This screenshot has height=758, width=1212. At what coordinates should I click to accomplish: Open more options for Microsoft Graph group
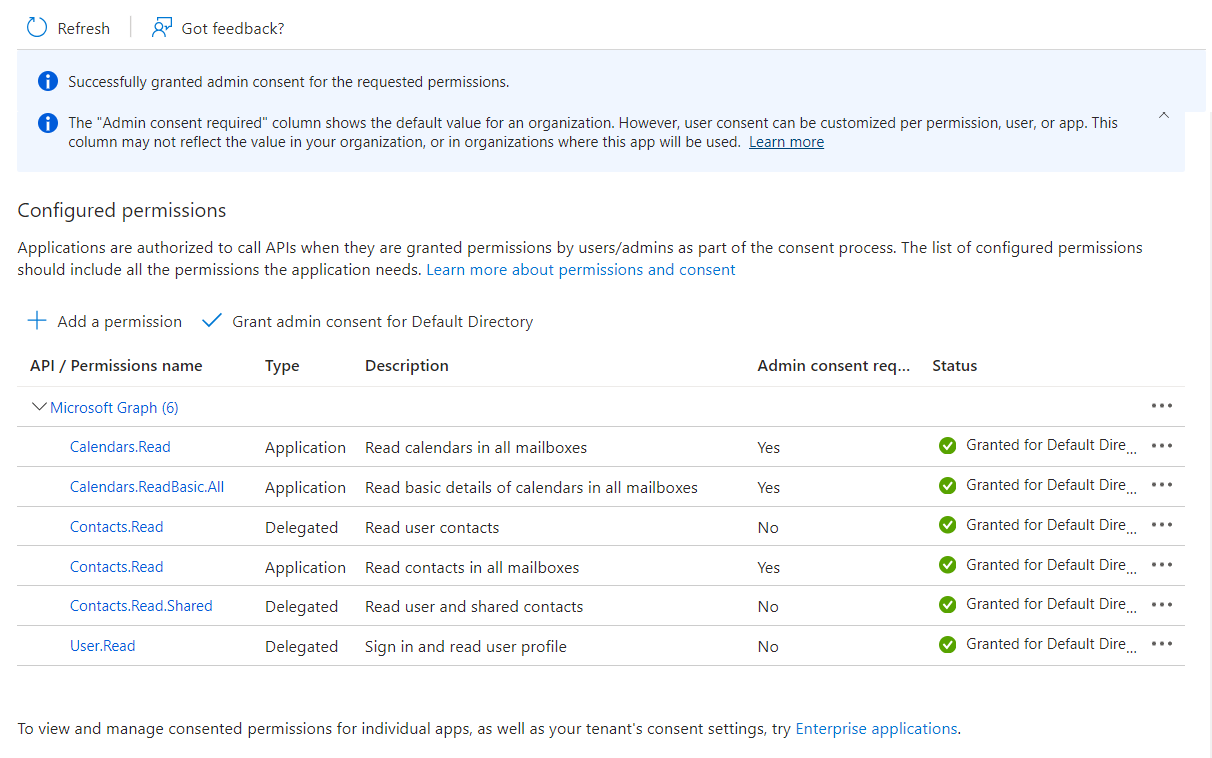pyautogui.click(x=1161, y=406)
